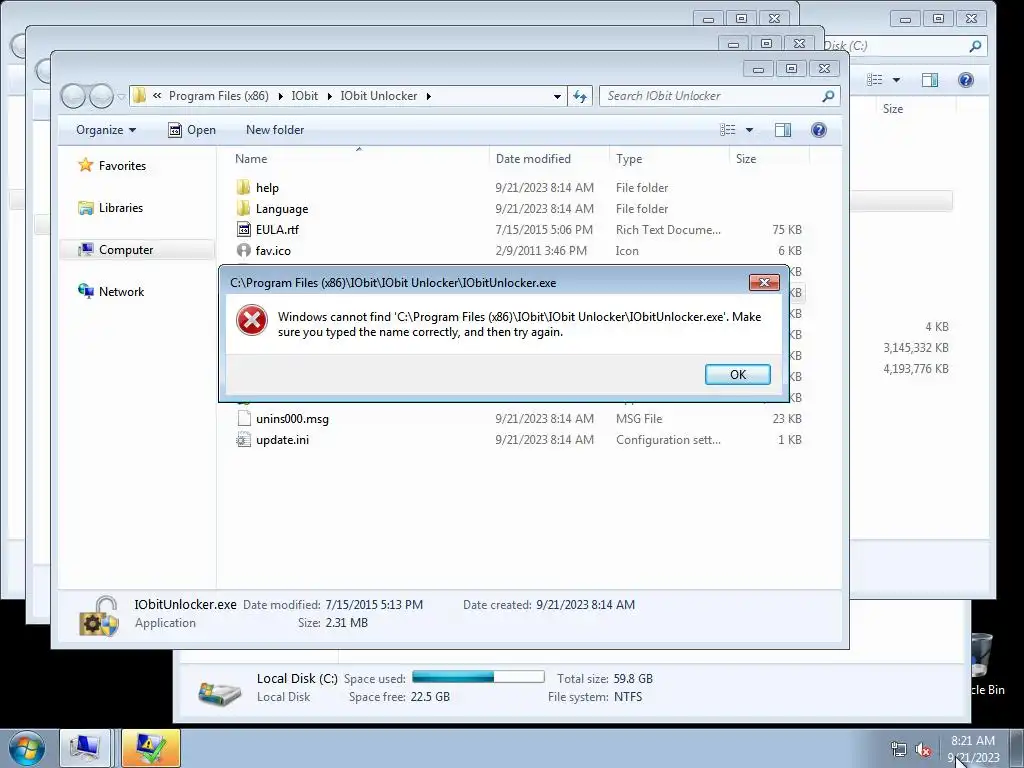The image size is (1024, 768).
Task: Click the 'Rich Text Docume...' type cell
Action: point(668,229)
